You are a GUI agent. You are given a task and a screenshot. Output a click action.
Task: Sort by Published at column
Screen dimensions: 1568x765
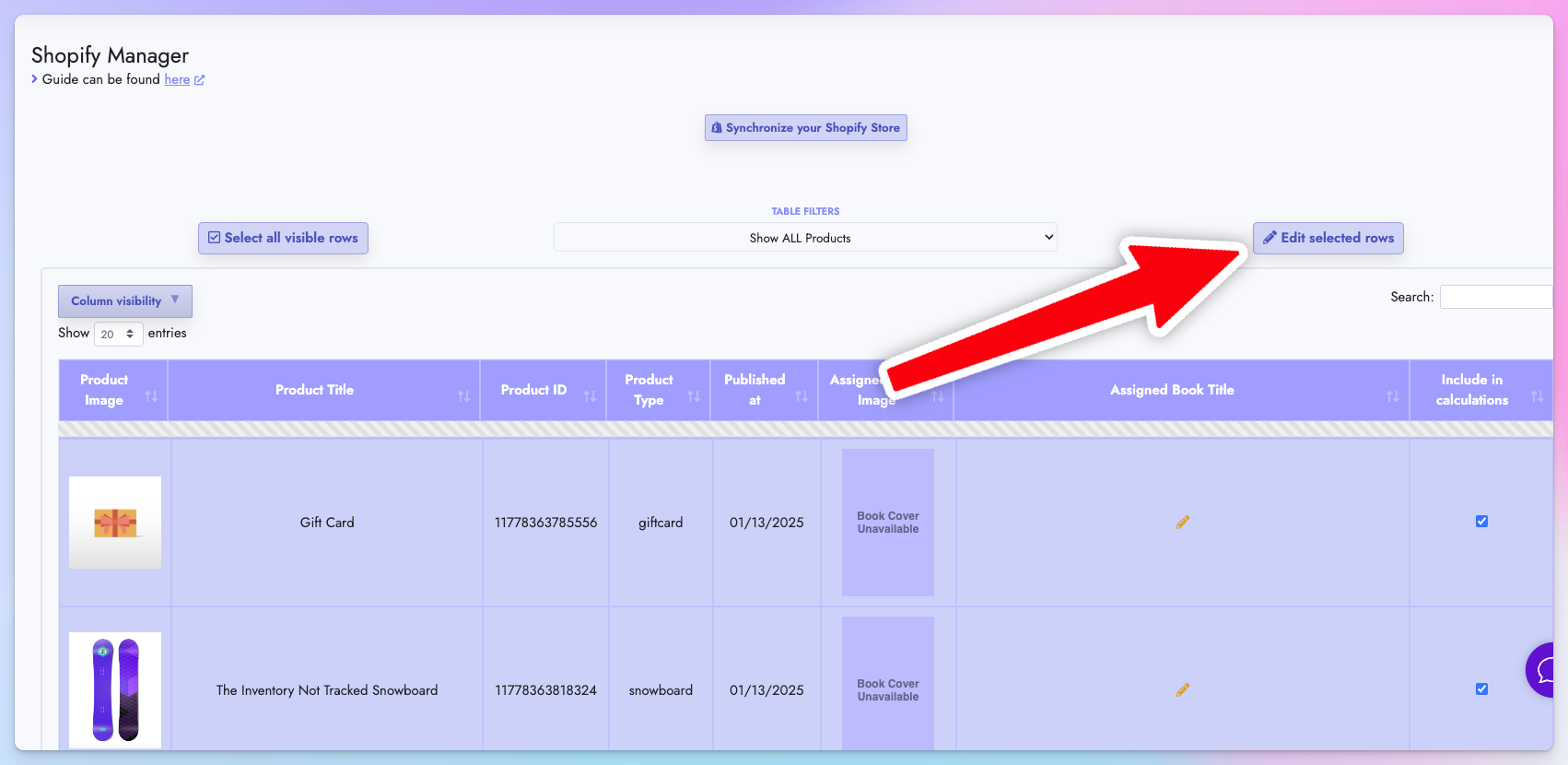pos(764,390)
